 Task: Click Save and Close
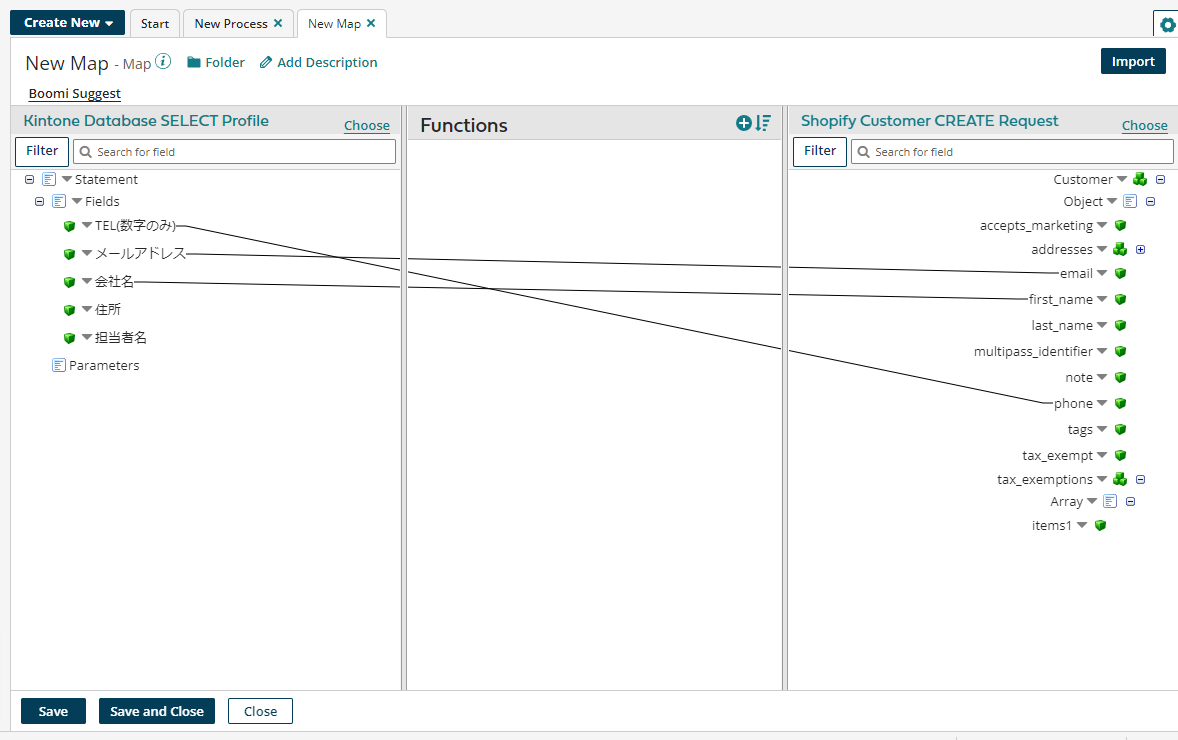click(157, 711)
